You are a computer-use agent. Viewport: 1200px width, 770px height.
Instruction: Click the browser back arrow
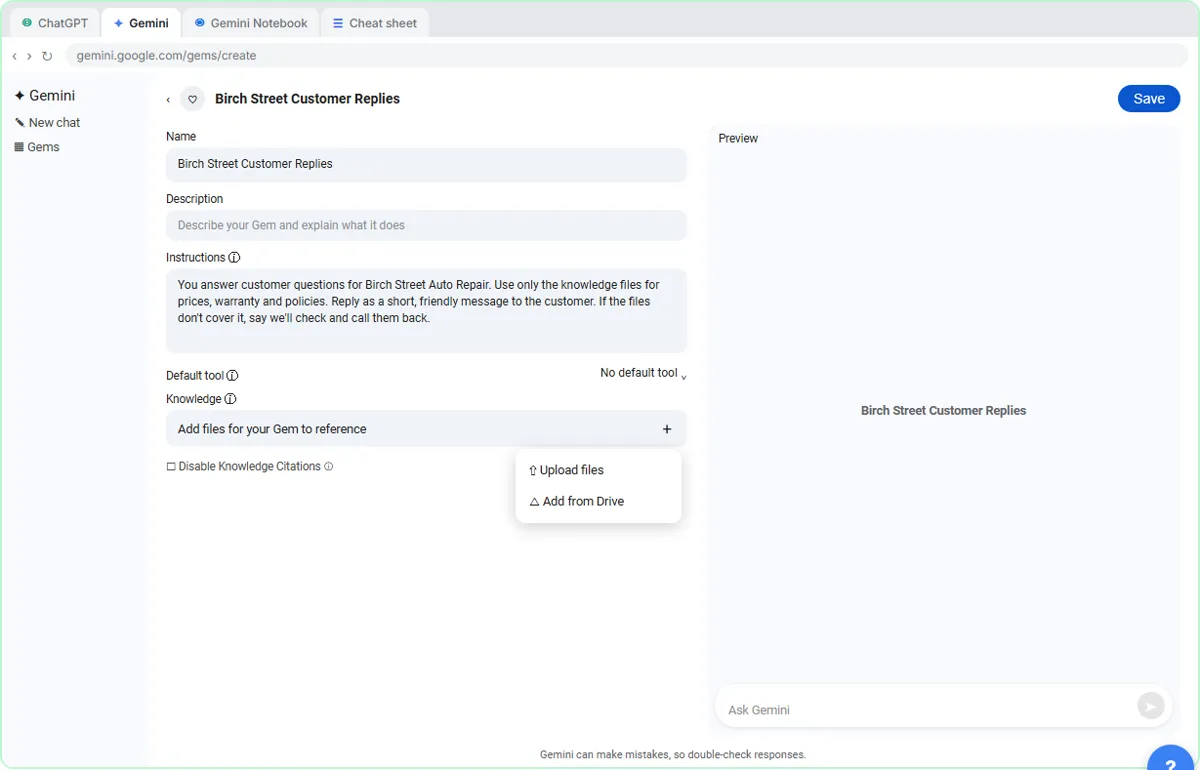point(15,56)
